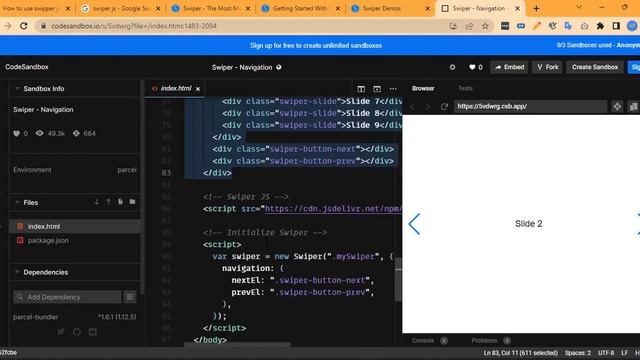Image resolution: width=640 pixels, height=360 pixels.
Task: Click the preview URL address field
Action: coord(531,107)
